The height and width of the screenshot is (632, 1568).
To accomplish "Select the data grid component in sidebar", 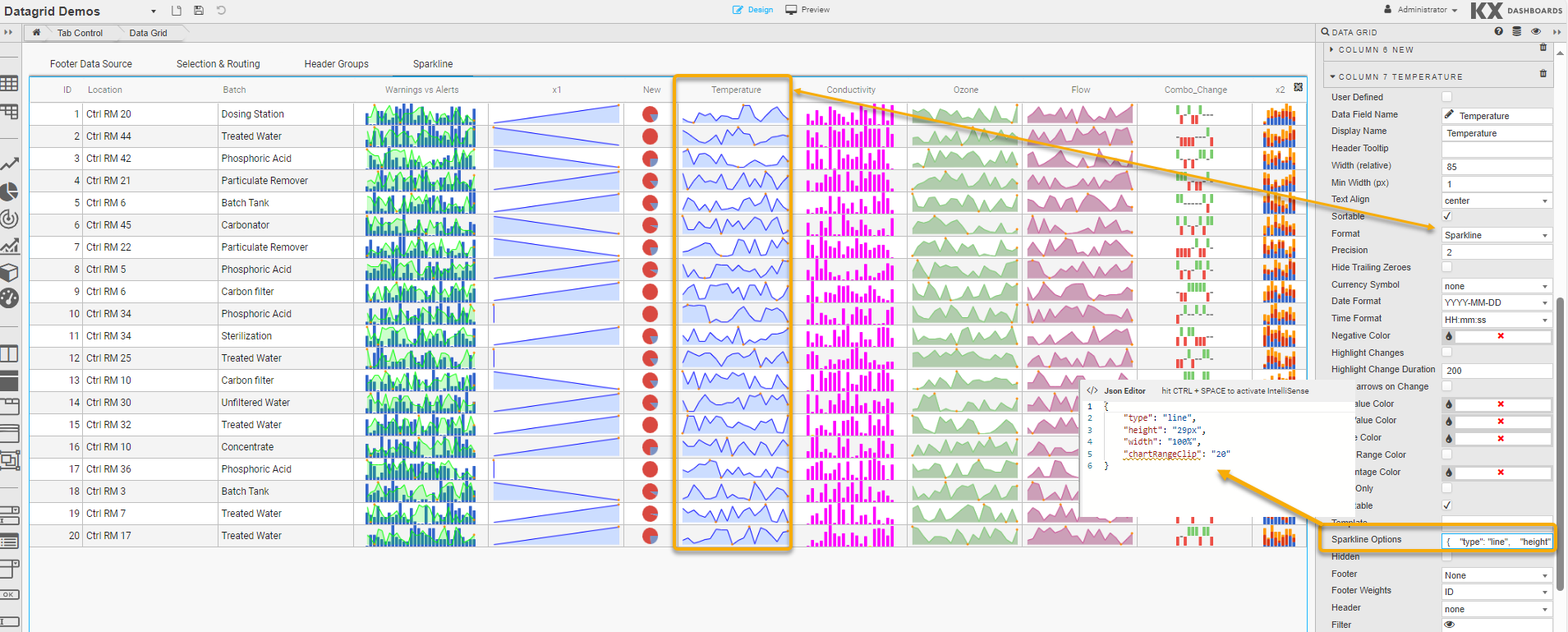I will tap(9, 84).
